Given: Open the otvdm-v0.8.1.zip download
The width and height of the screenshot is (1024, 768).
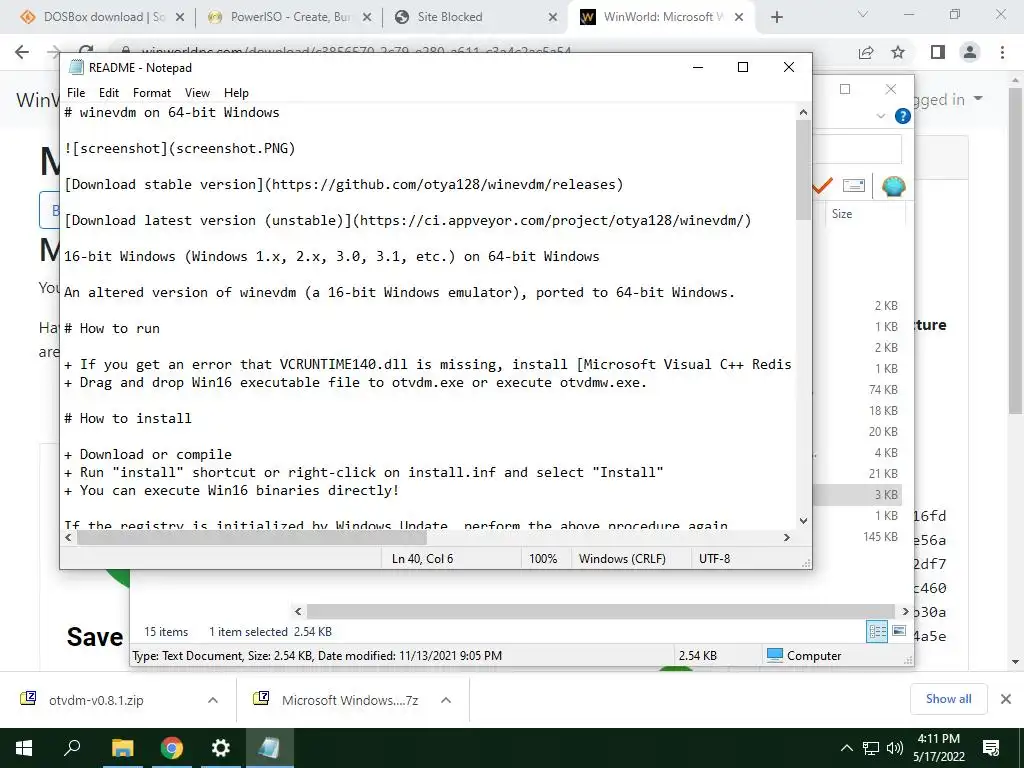Looking at the screenshot, I should (96, 700).
